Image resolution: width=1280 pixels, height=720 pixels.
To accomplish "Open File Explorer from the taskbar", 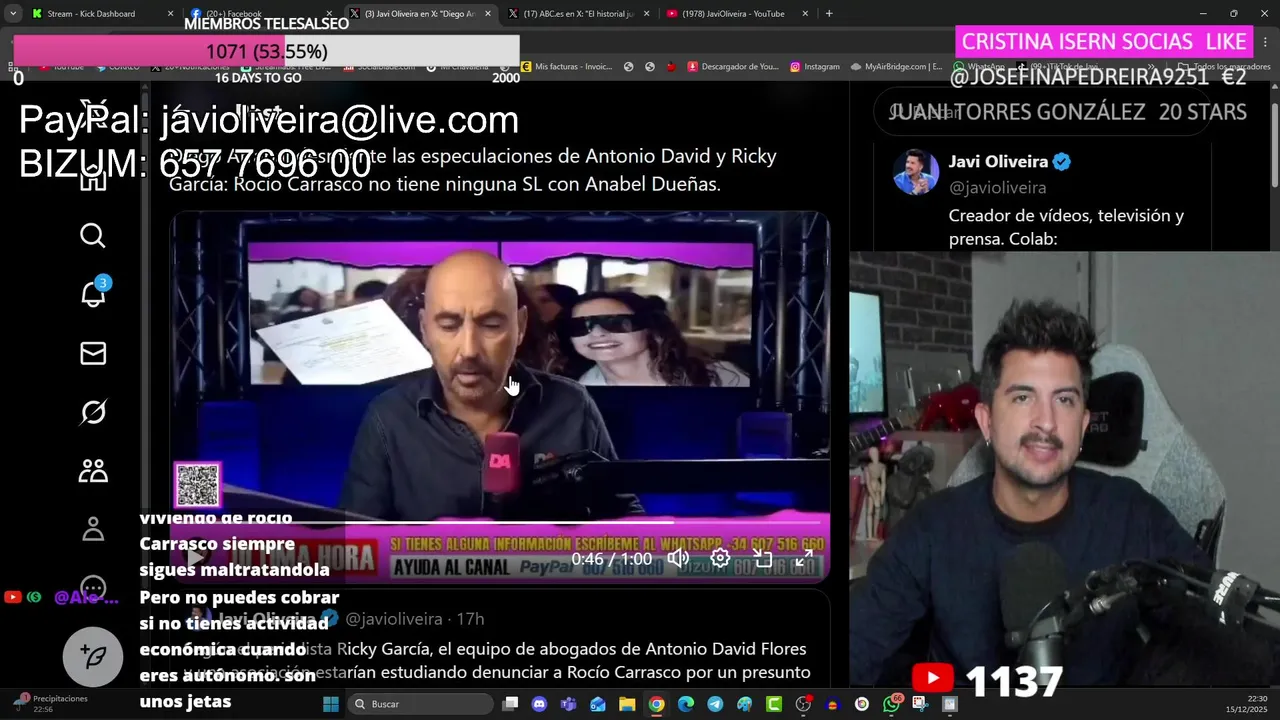I will (627, 704).
